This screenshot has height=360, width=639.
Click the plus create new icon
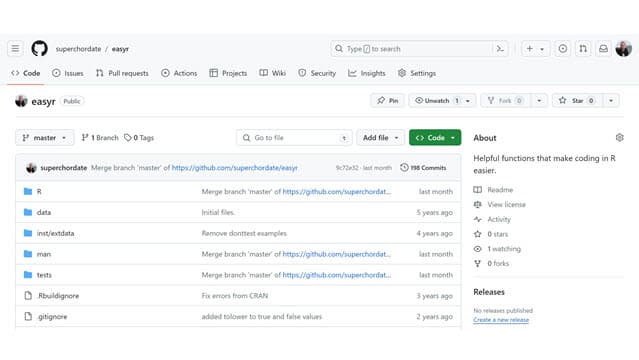click(529, 49)
